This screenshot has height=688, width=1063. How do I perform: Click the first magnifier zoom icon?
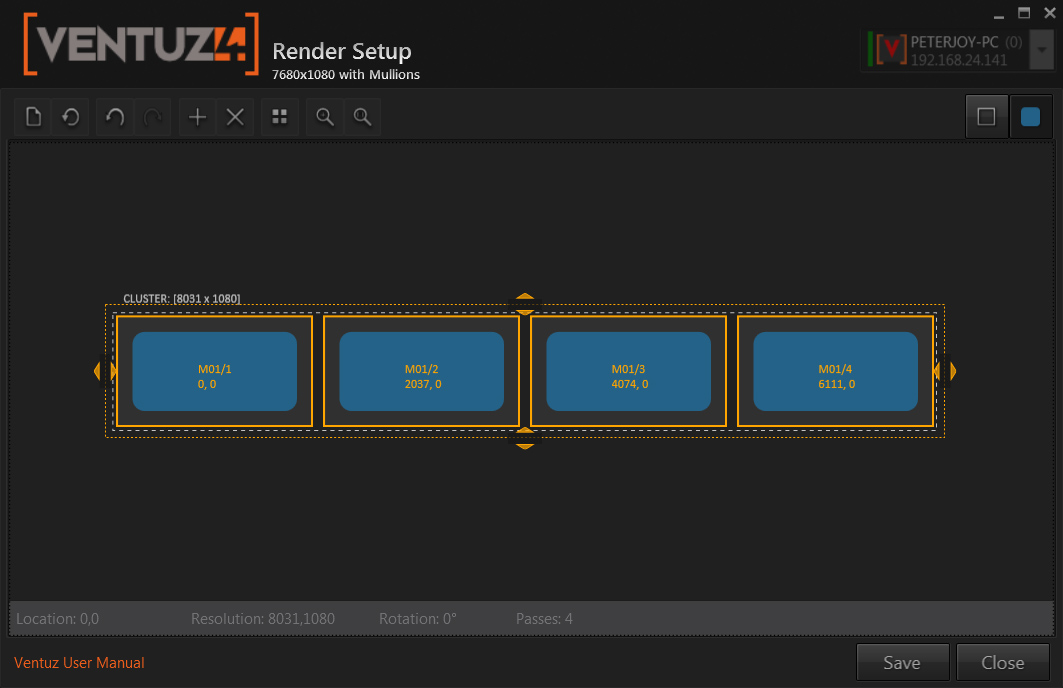(325, 117)
